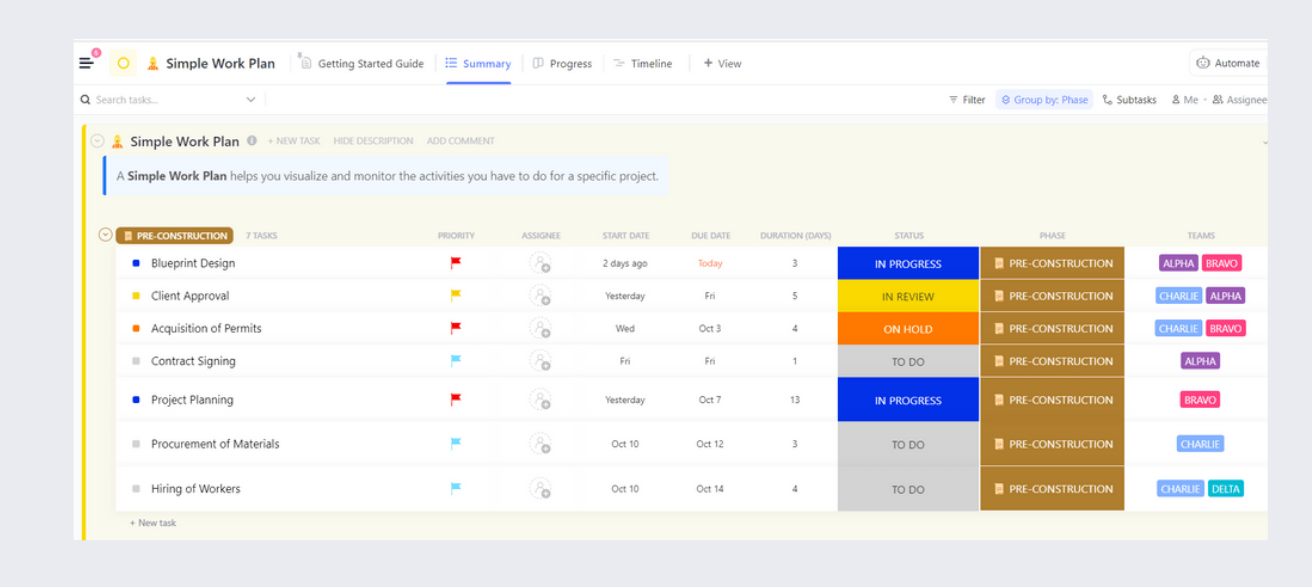Toggle the Me filter

pyautogui.click(x=1184, y=100)
